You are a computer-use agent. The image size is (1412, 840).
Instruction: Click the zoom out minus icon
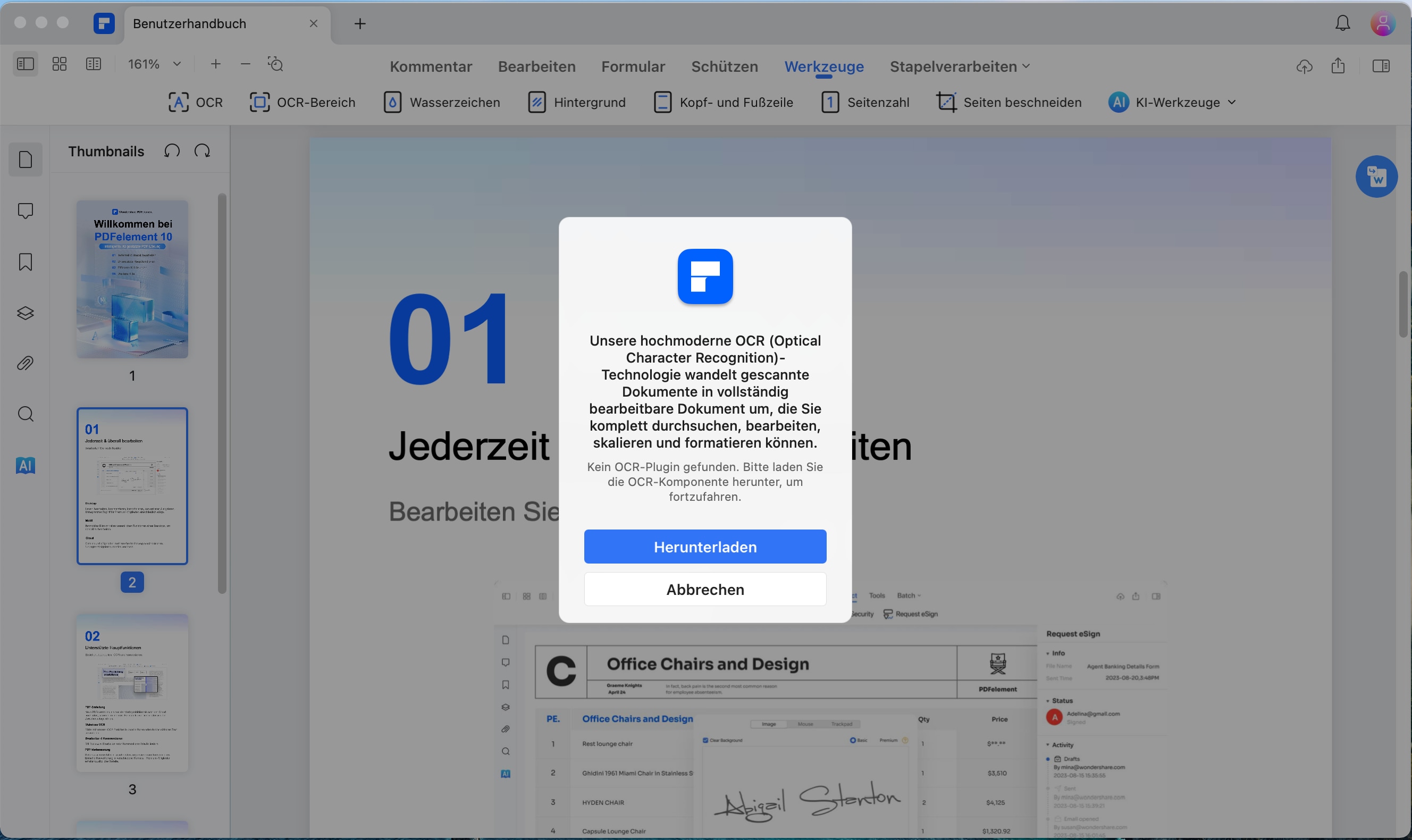pyautogui.click(x=245, y=64)
